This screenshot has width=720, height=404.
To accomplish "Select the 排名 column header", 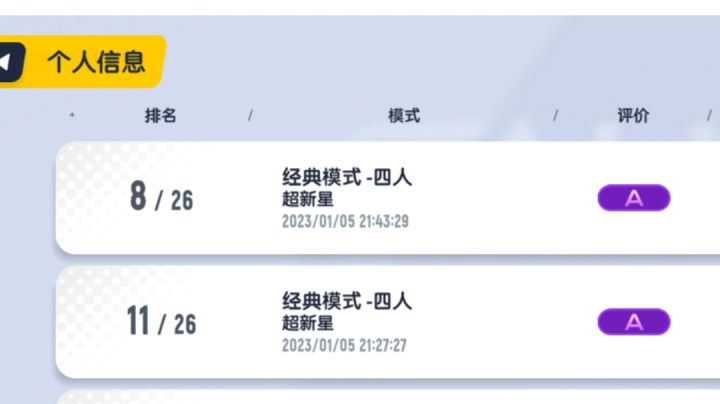I will (x=160, y=116).
